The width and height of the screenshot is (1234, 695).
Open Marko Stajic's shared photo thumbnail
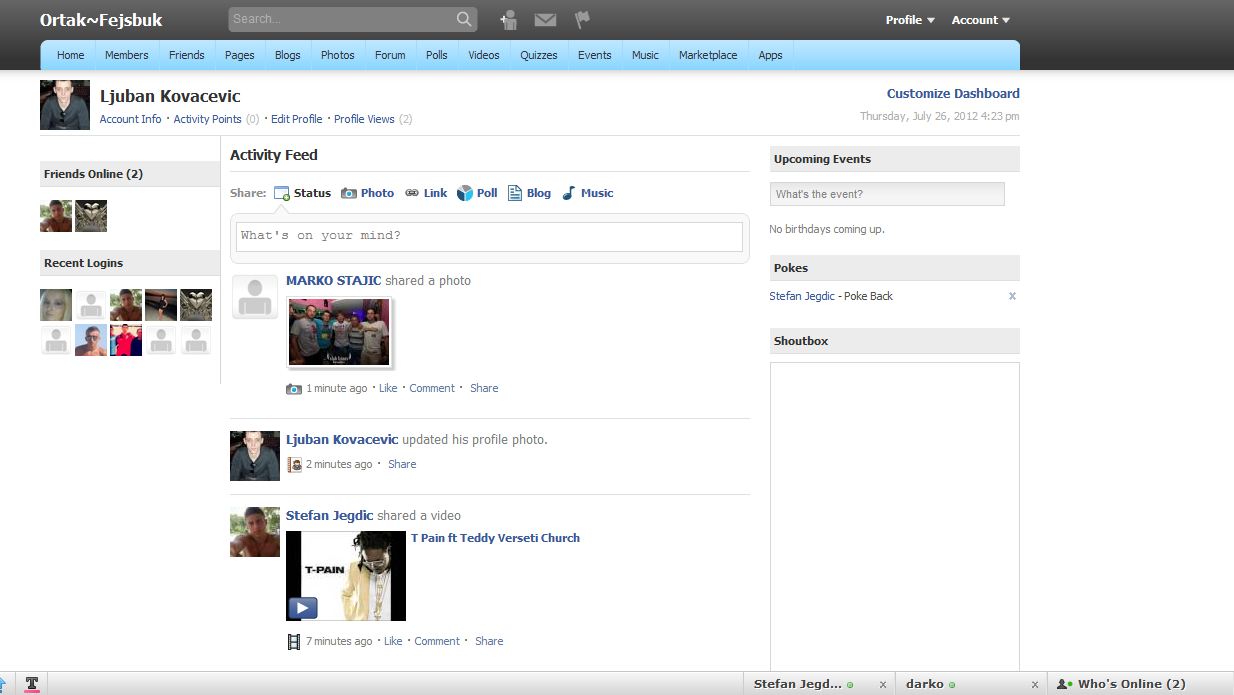(x=339, y=333)
